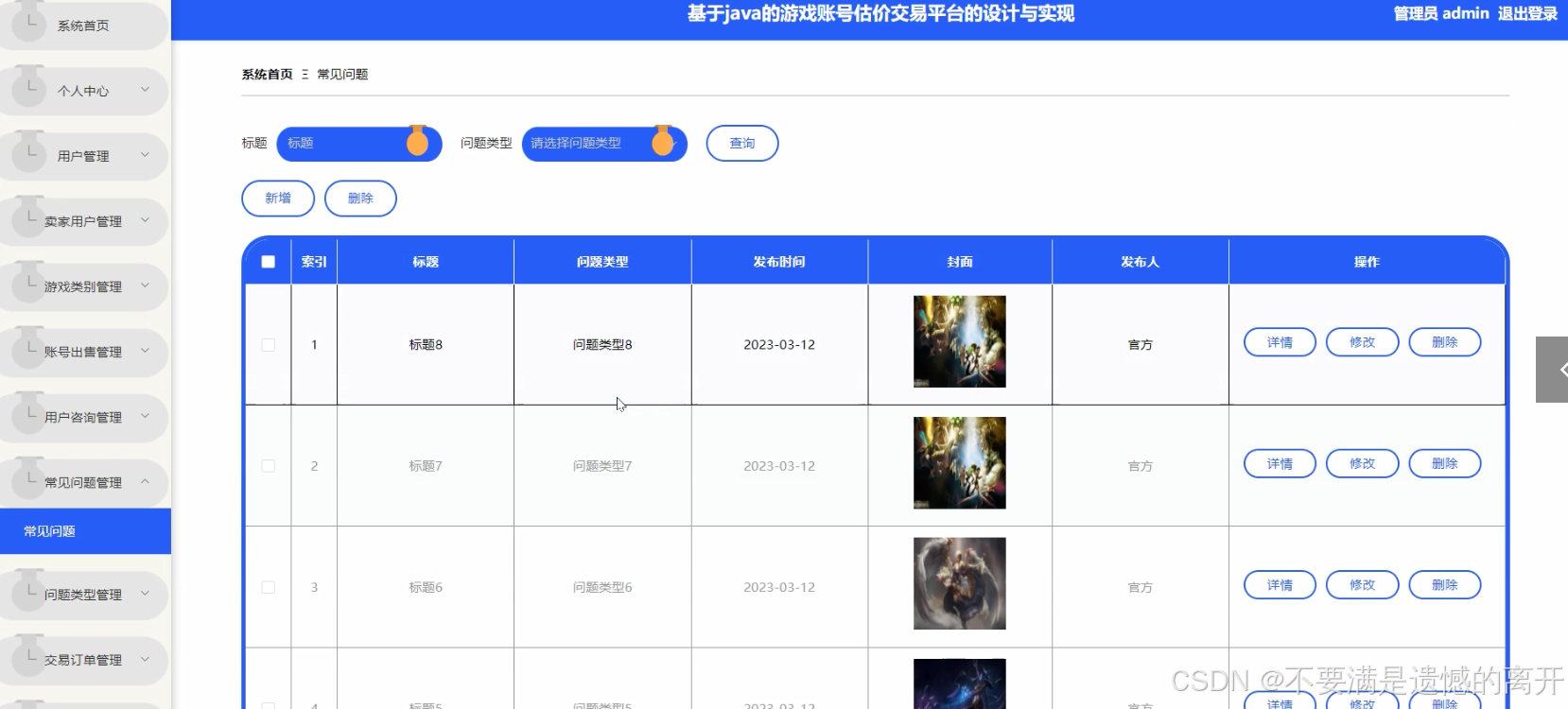This screenshot has height=709, width=1568.
Task: Expand the 用户咨询管理 menu chevron
Action: (x=145, y=416)
